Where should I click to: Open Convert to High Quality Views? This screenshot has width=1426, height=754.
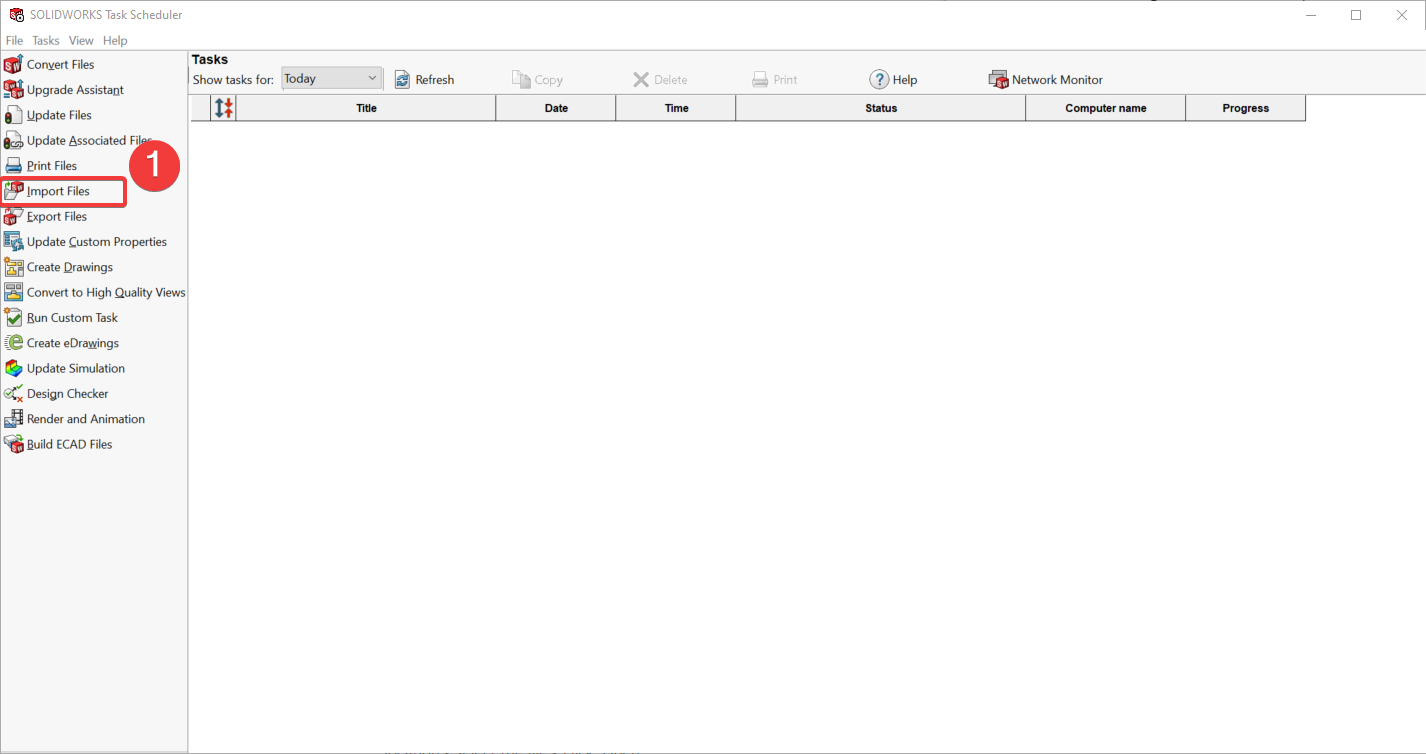pyautogui.click(x=95, y=293)
